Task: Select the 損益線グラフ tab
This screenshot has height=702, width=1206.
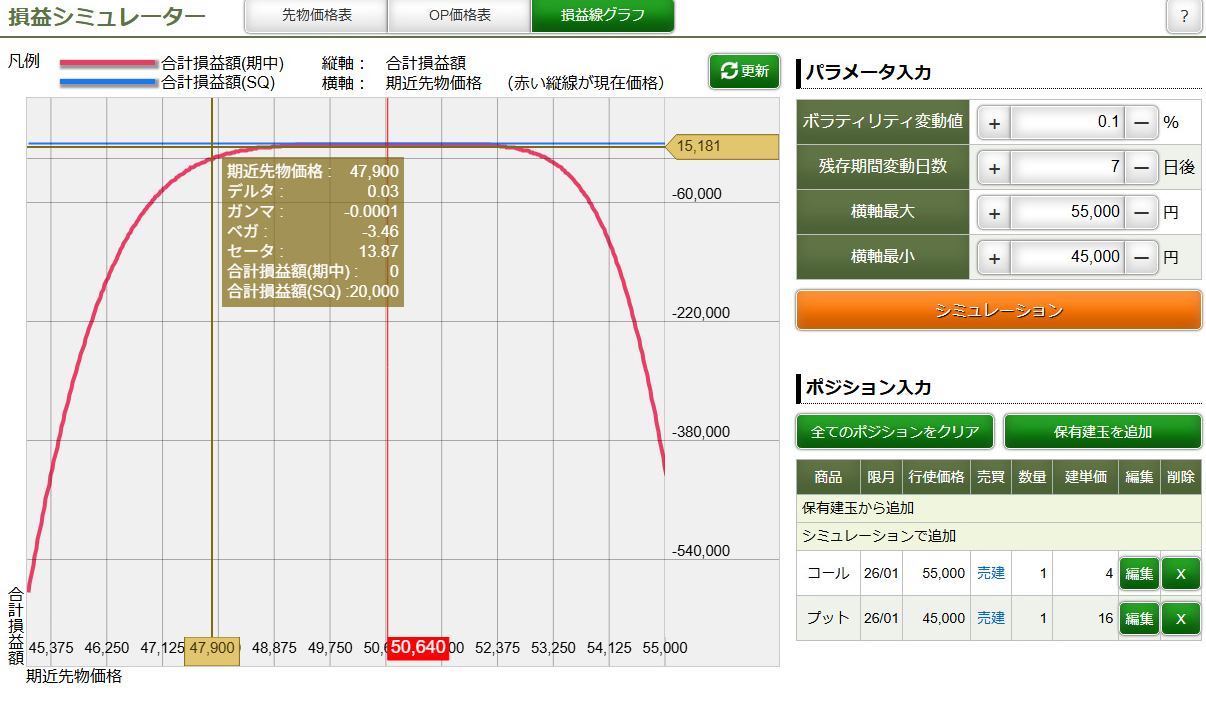Action: [x=602, y=16]
